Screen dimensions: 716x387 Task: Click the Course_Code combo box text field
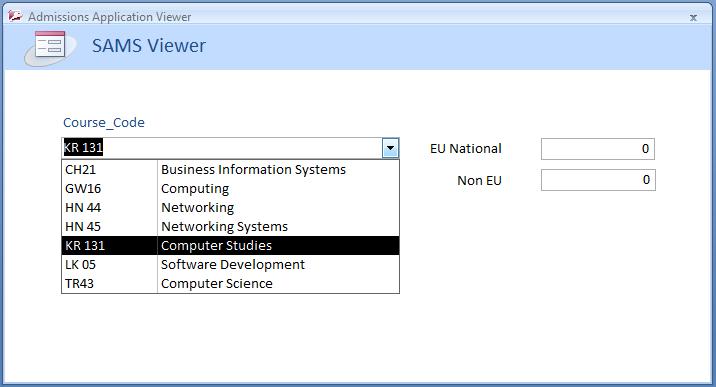222,148
